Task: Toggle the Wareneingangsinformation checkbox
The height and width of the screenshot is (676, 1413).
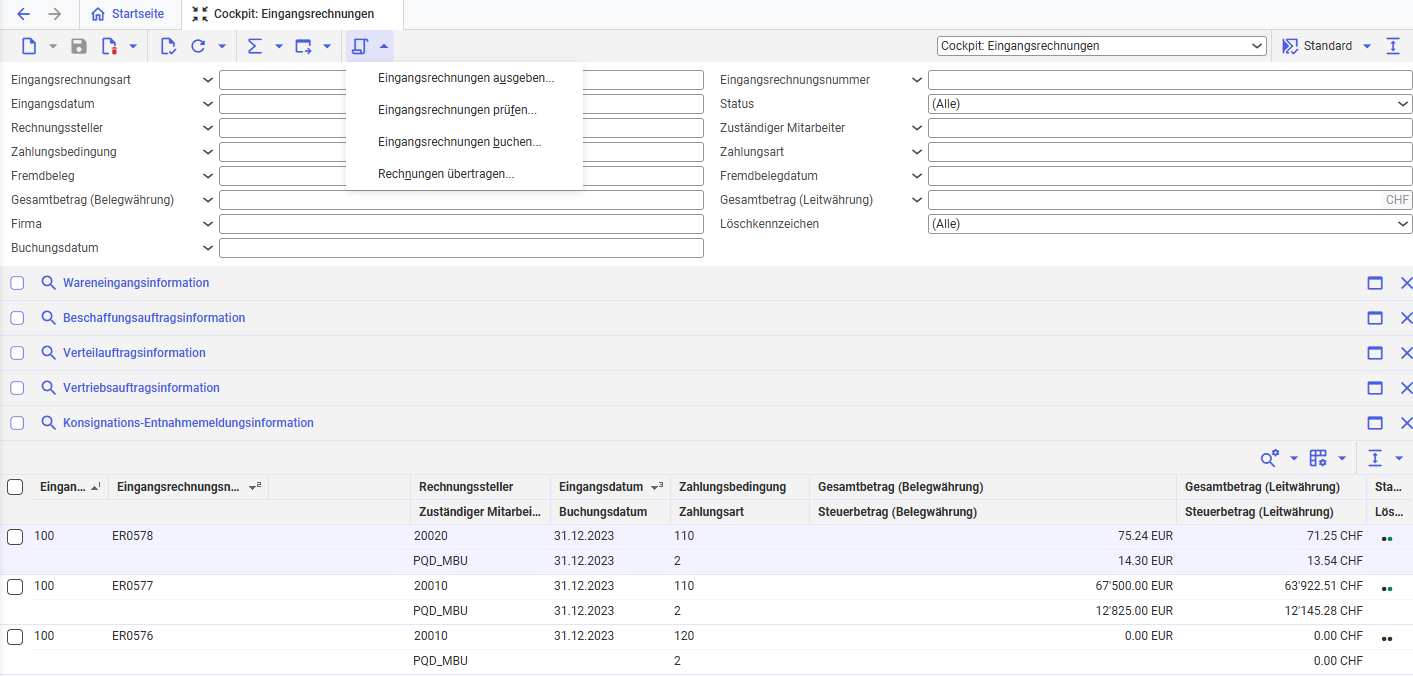Action: pos(17,283)
